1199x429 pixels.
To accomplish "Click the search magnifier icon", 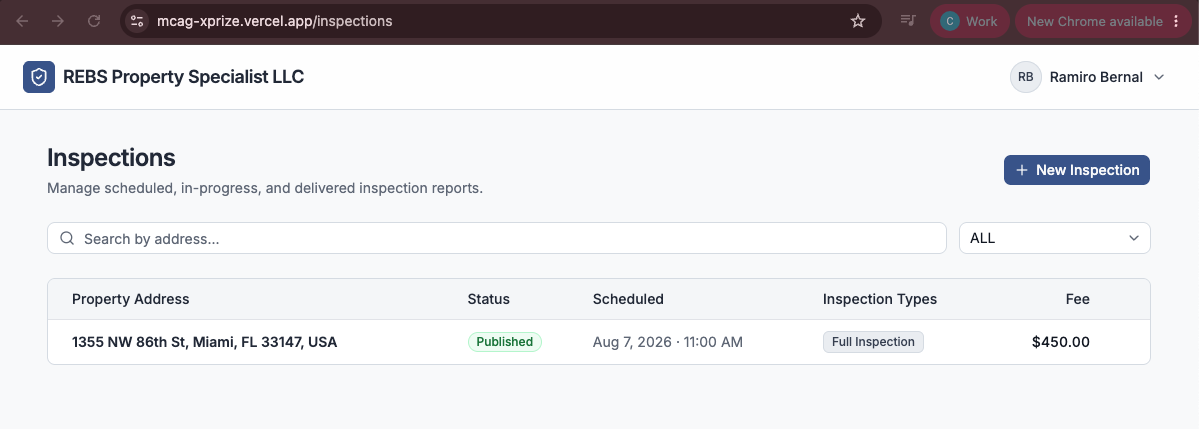I will pos(67,239).
